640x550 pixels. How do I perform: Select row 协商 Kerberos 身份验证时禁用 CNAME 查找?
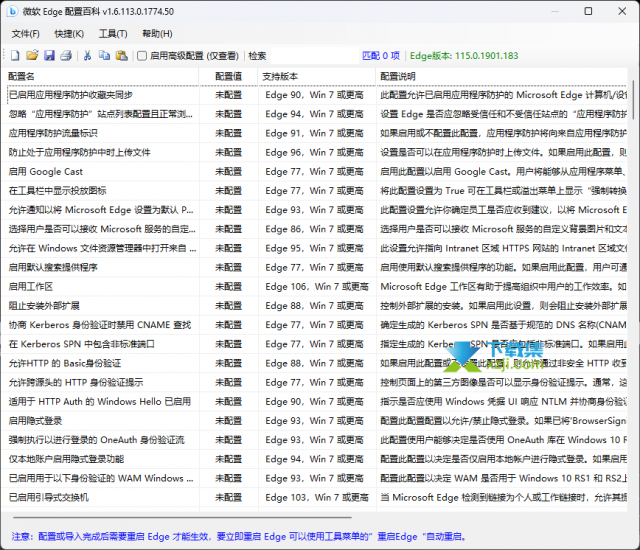coord(314,325)
